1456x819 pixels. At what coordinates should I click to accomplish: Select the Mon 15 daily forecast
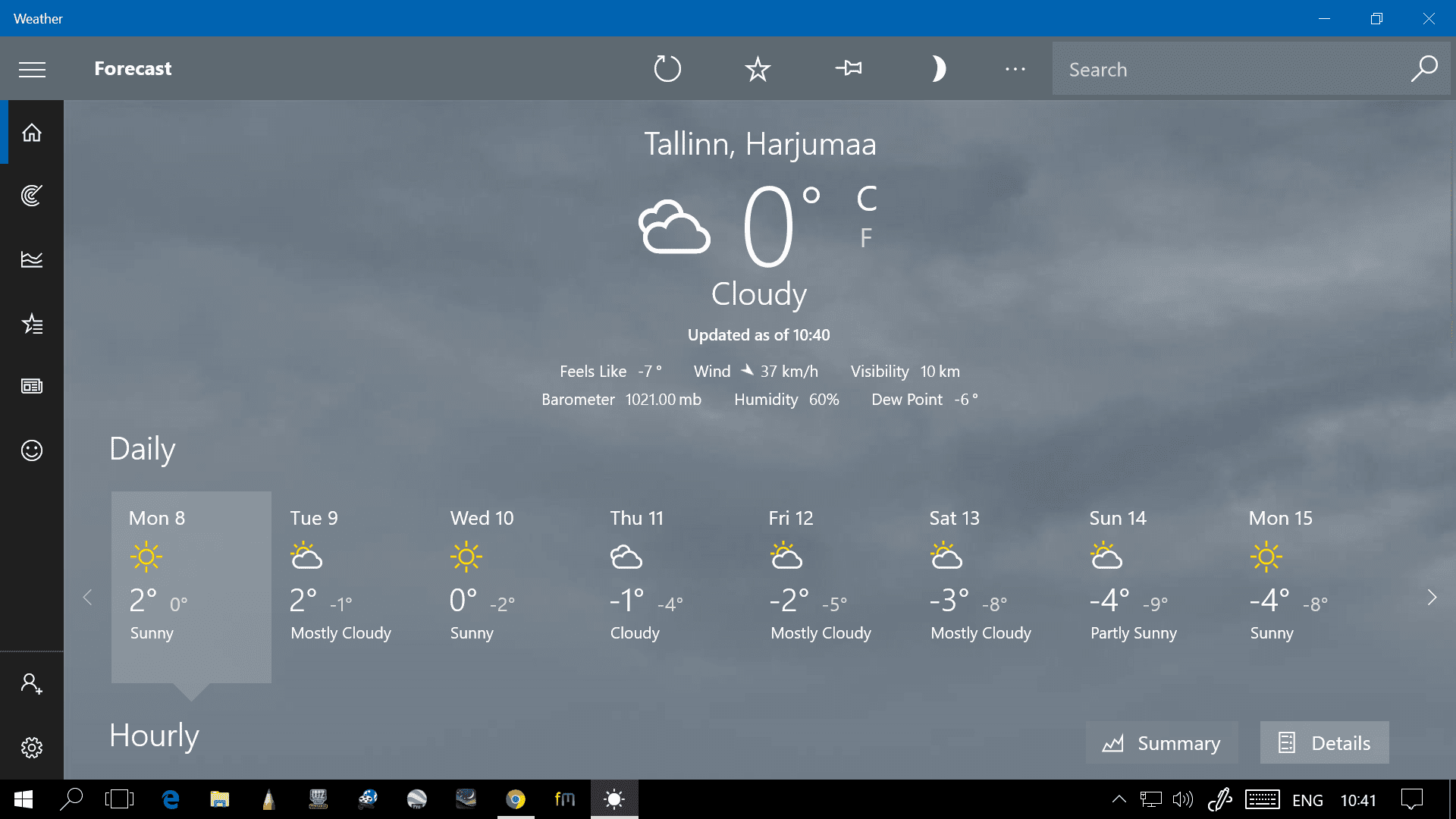coord(1312,587)
